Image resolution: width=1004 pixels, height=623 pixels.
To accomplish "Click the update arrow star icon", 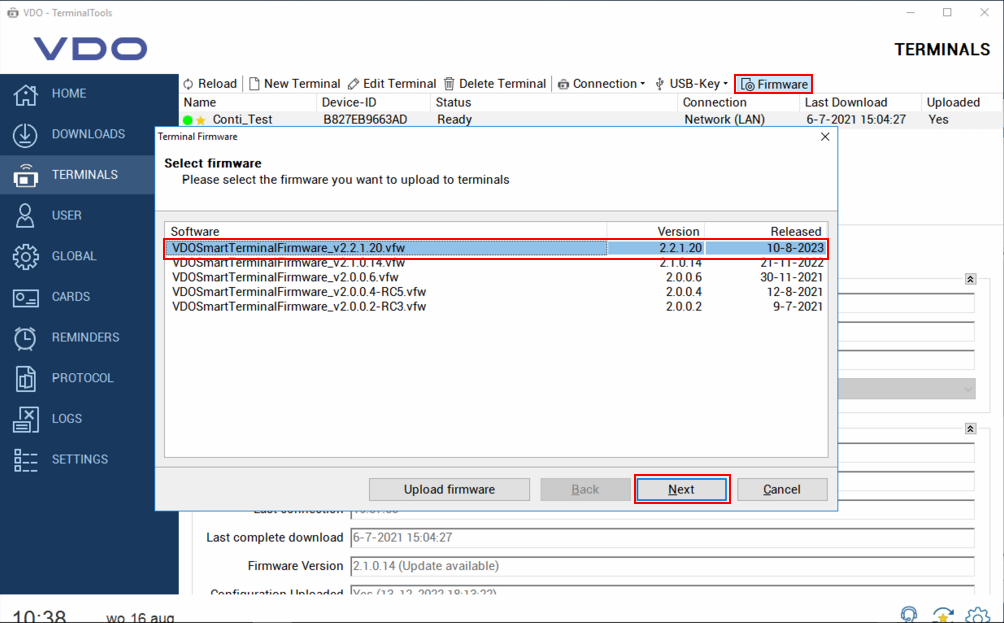I will point(943,614).
